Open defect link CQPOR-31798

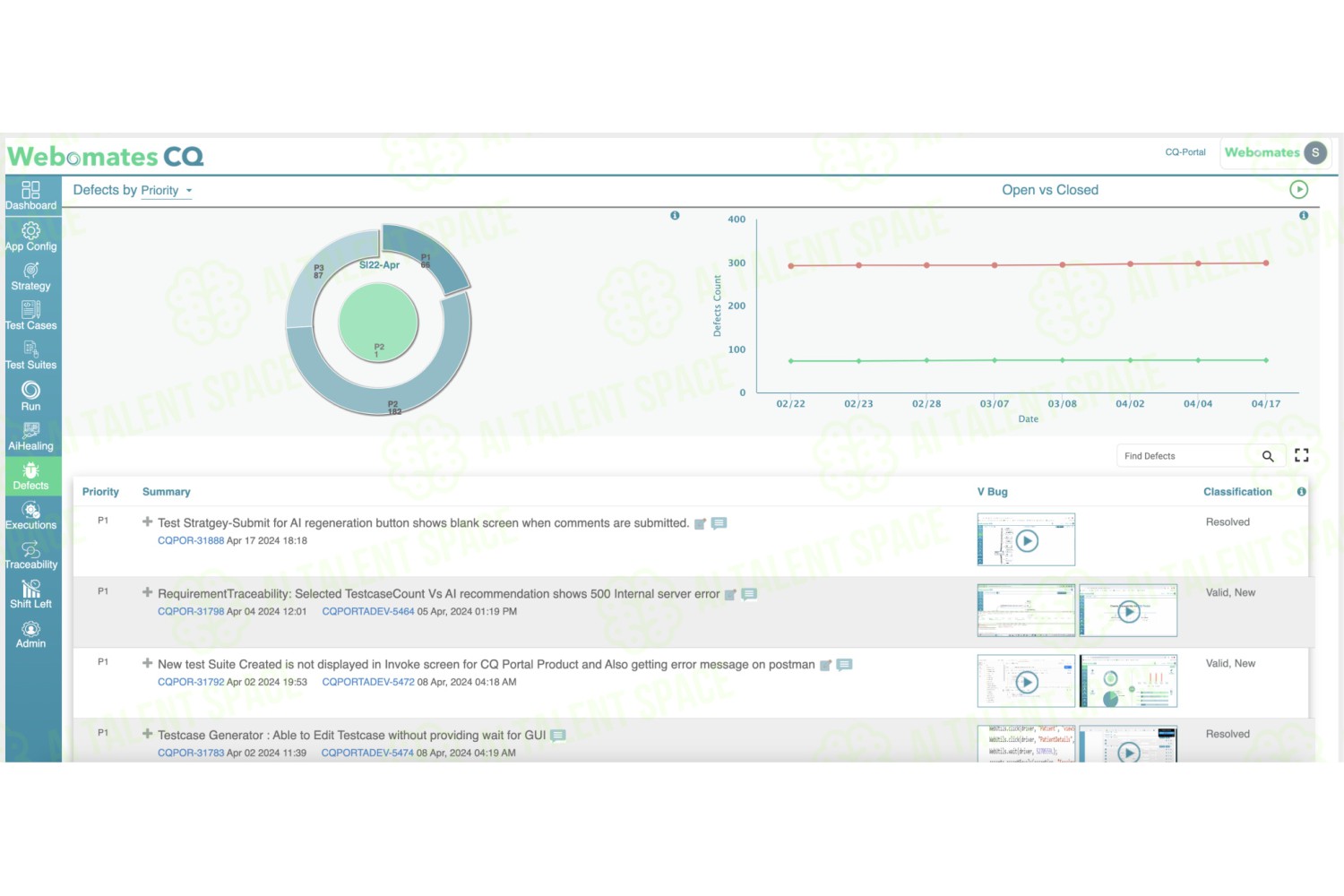tap(191, 612)
